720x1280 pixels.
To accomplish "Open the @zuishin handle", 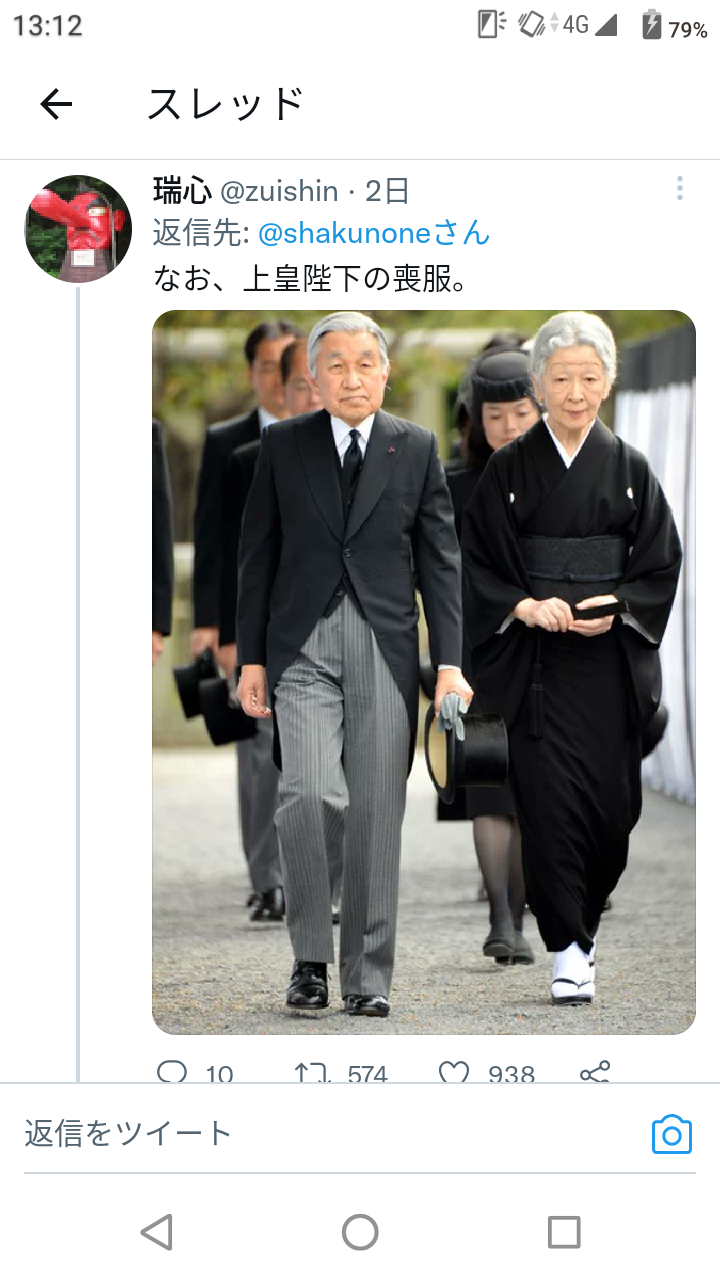I will 279,190.
